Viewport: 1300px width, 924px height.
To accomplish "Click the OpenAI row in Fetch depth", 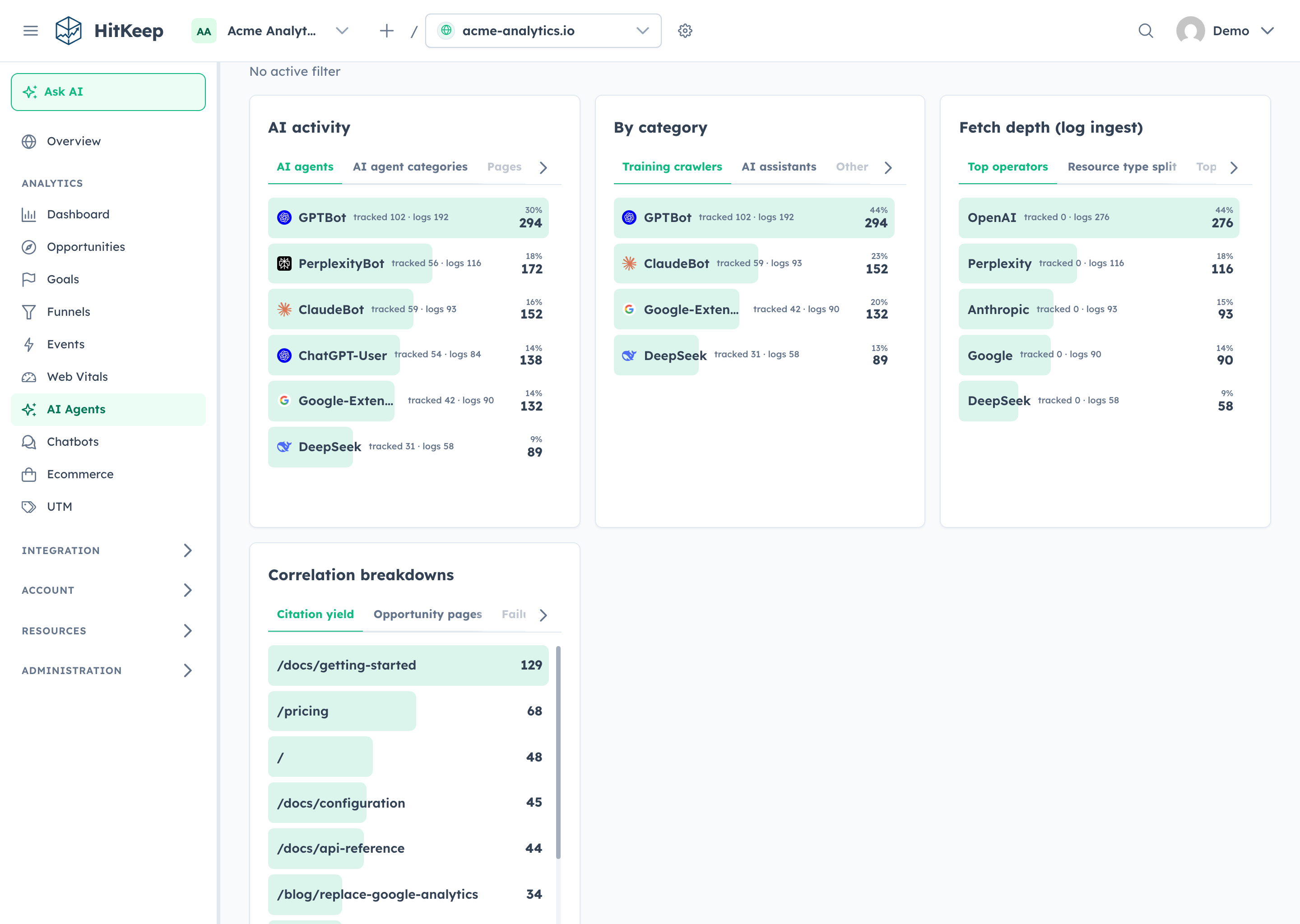I will [x=1099, y=218].
